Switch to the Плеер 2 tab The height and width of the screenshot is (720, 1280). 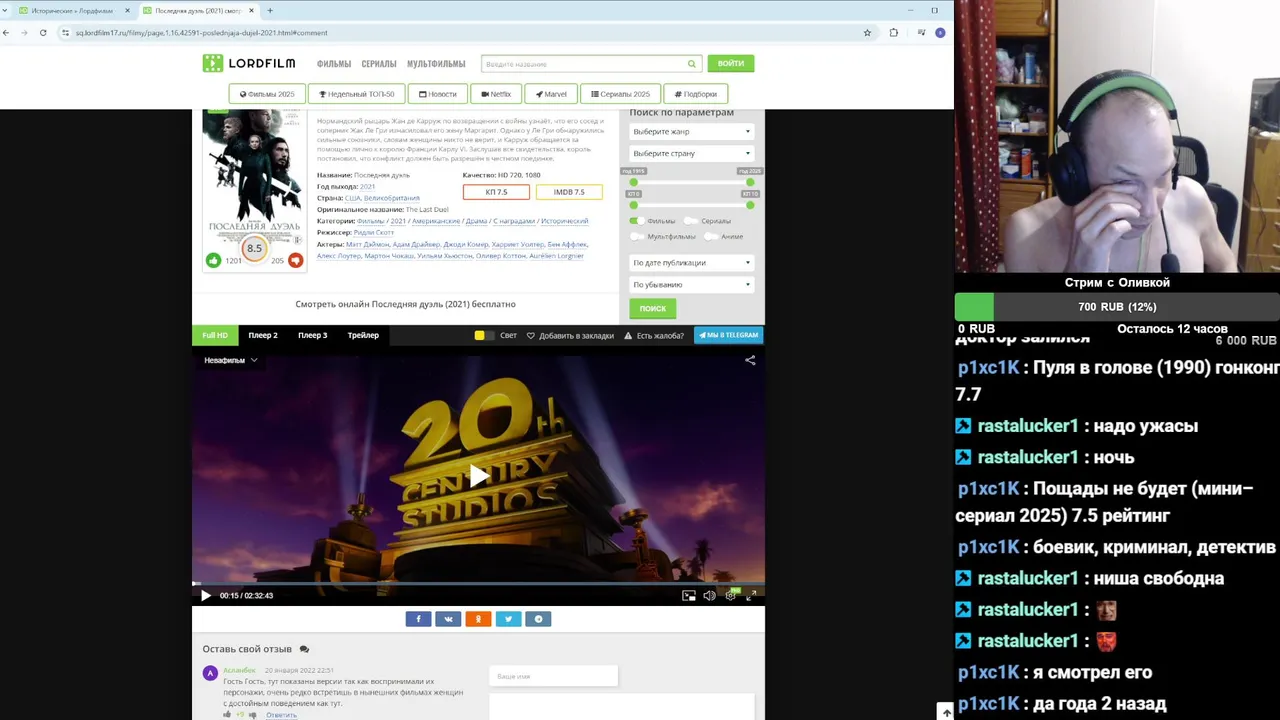click(x=263, y=335)
